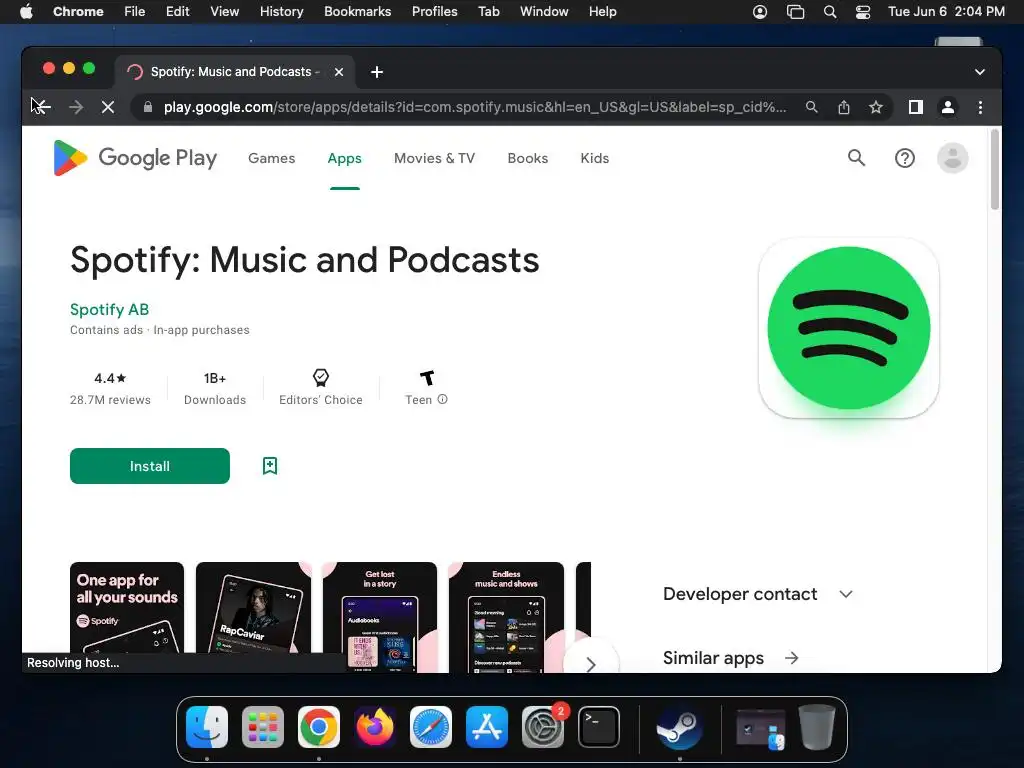Image resolution: width=1024 pixels, height=768 pixels.
Task: Click the share icon in address bar
Action: tap(844, 107)
